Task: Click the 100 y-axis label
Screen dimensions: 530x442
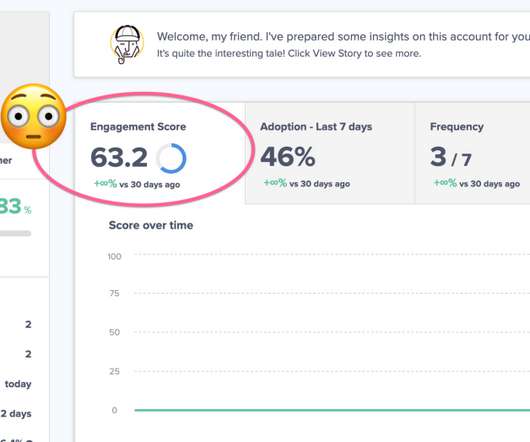Action: (115, 256)
